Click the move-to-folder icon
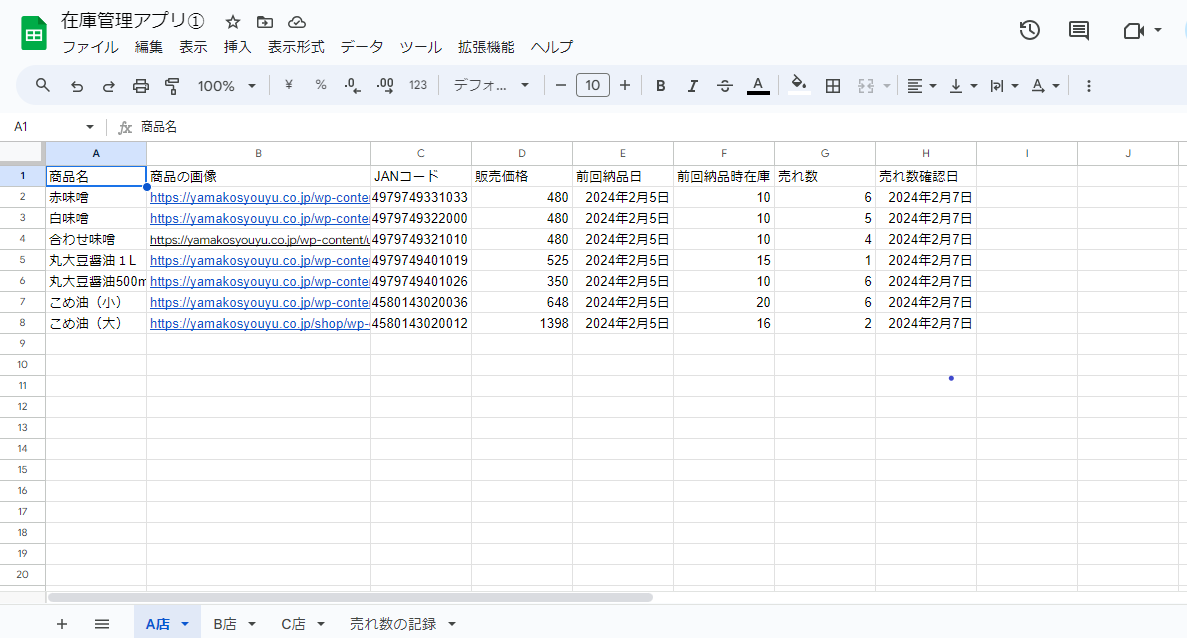Image resolution: width=1187 pixels, height=638 pixels. pos(264,22)
